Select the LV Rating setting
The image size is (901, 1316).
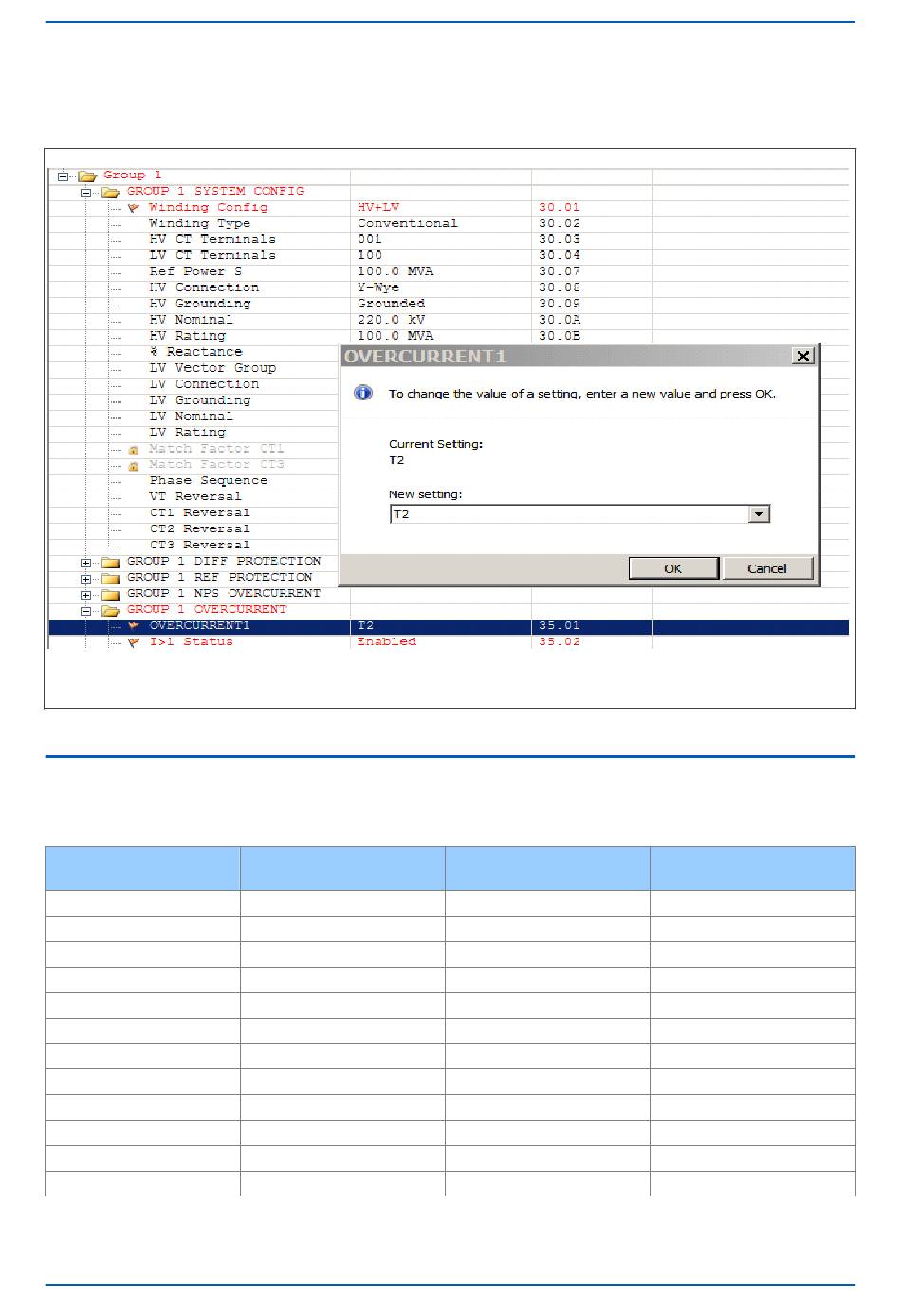tap(188, 433)
